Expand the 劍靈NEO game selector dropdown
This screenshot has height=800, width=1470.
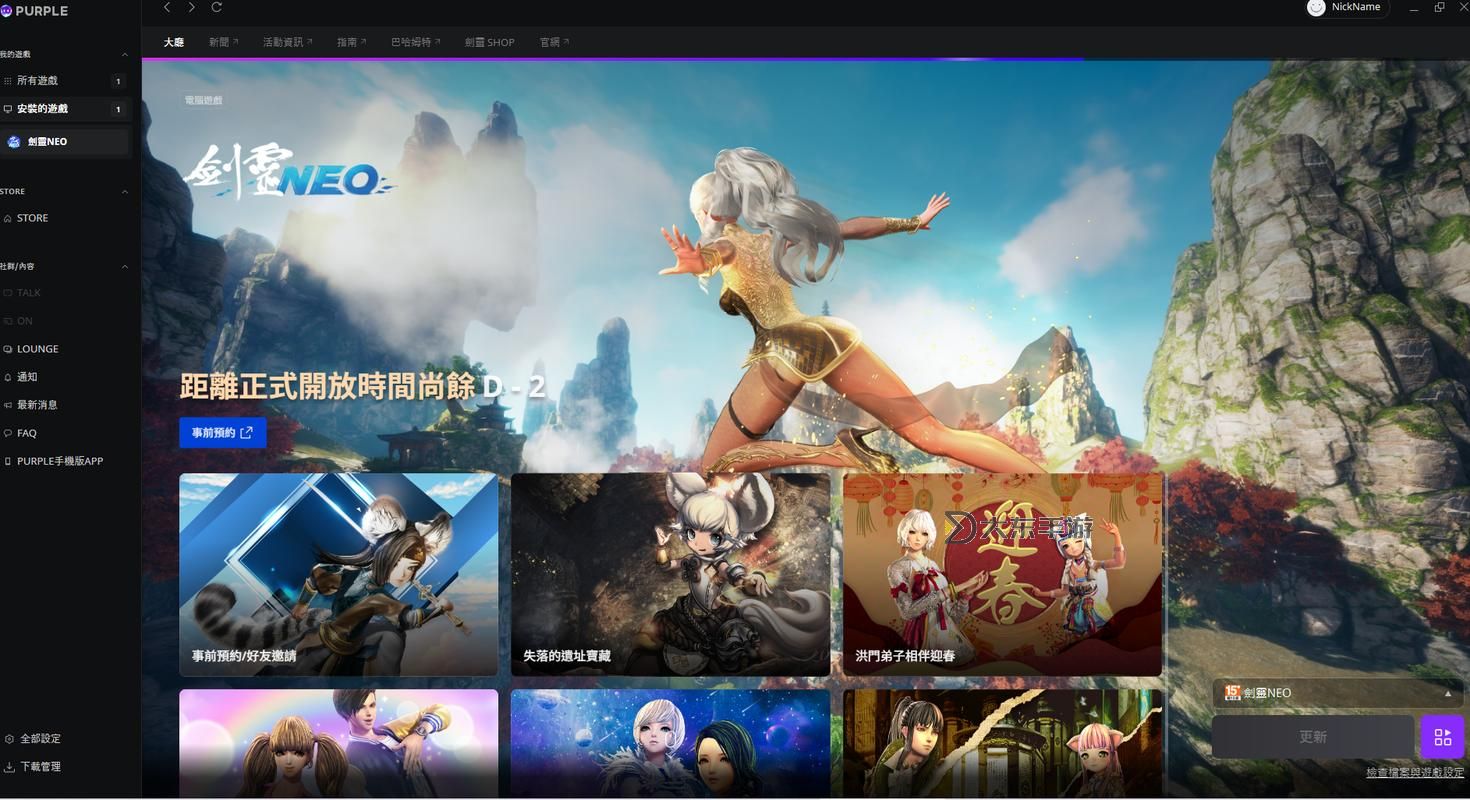tap(1338, 693)
